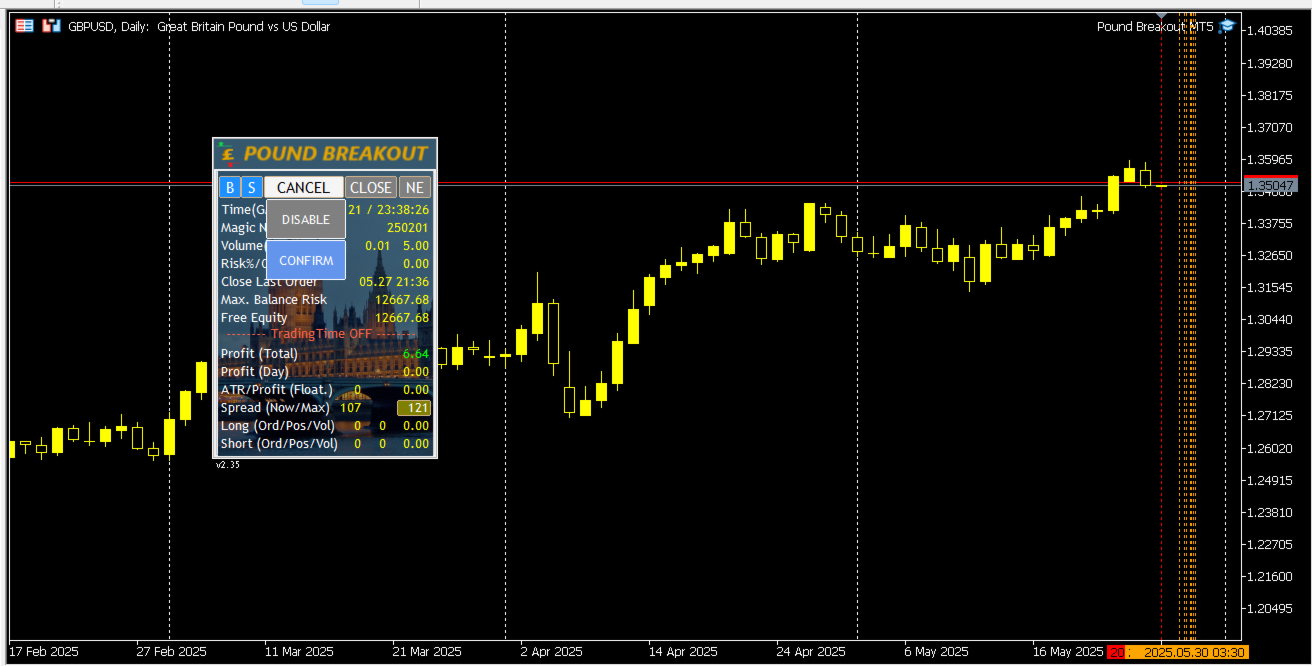Viewport: 1312px width, 666px height.
Task: Click the Volume value 0.01
Action: pos(378,246)
